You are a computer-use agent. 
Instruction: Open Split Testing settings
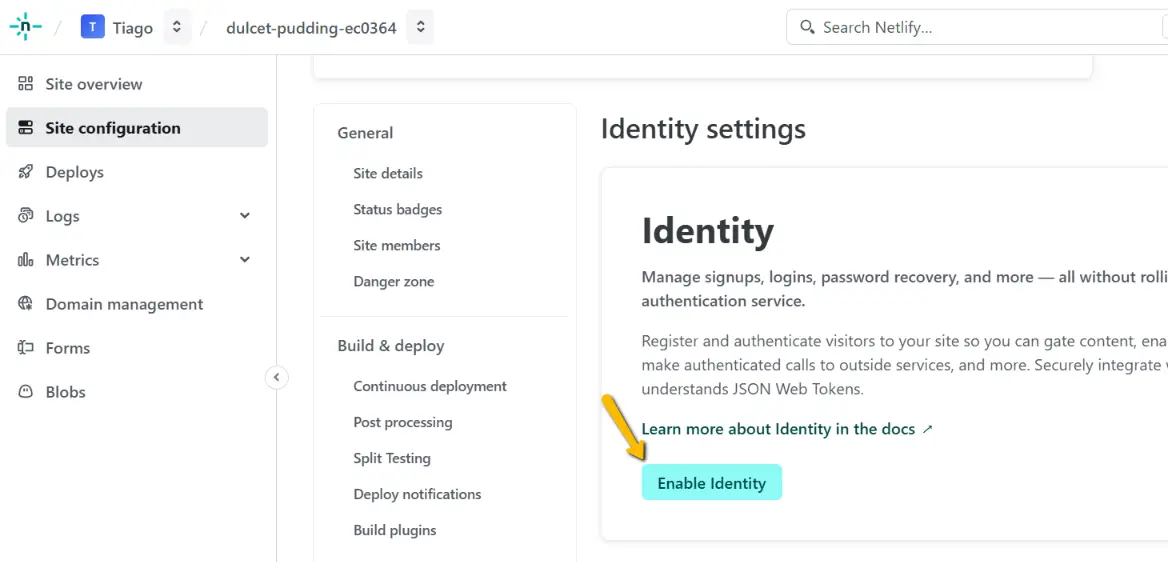pyautogui.click(x=392, y=458)
